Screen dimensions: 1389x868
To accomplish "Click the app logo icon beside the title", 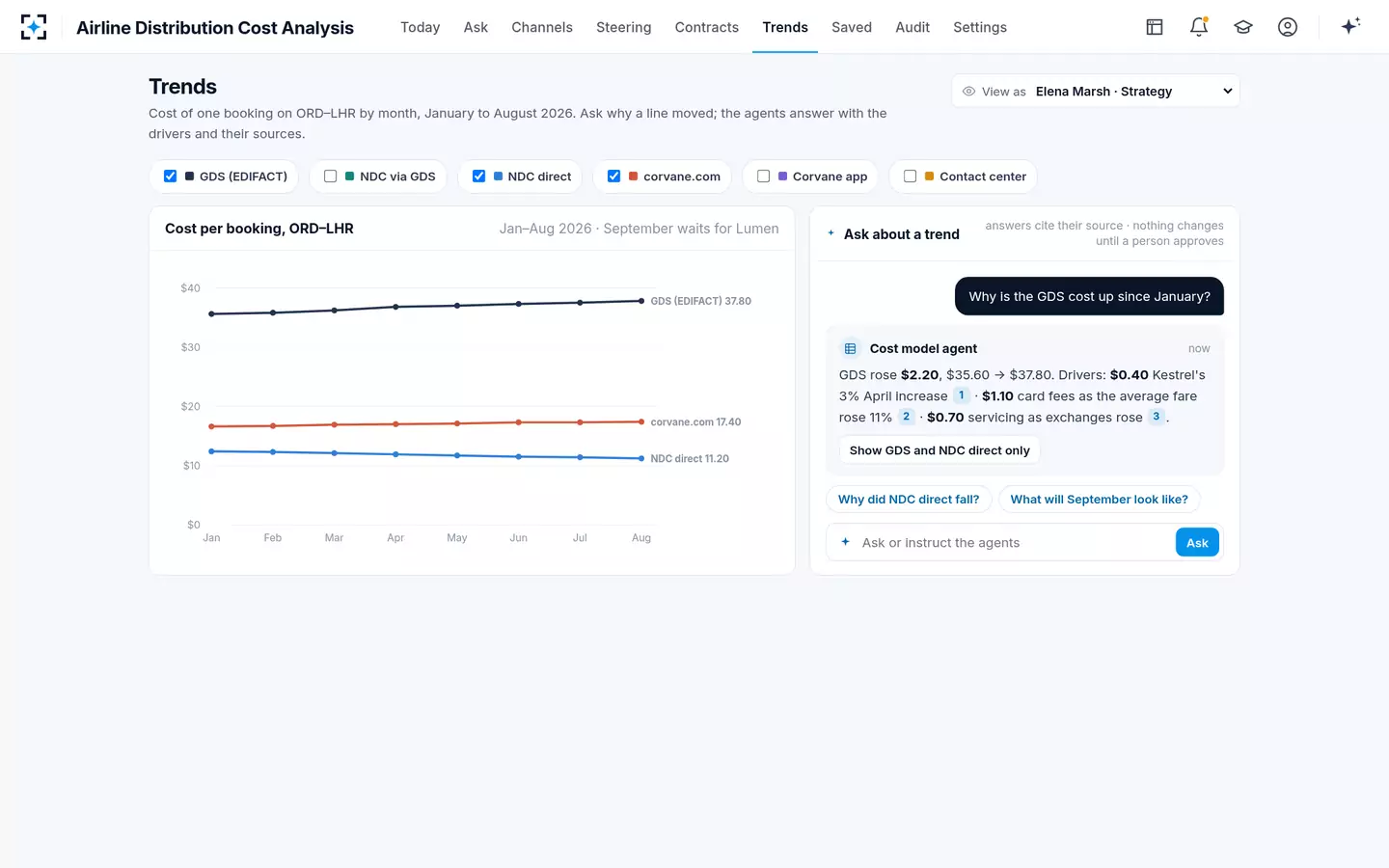I will (x=34, y=27).
